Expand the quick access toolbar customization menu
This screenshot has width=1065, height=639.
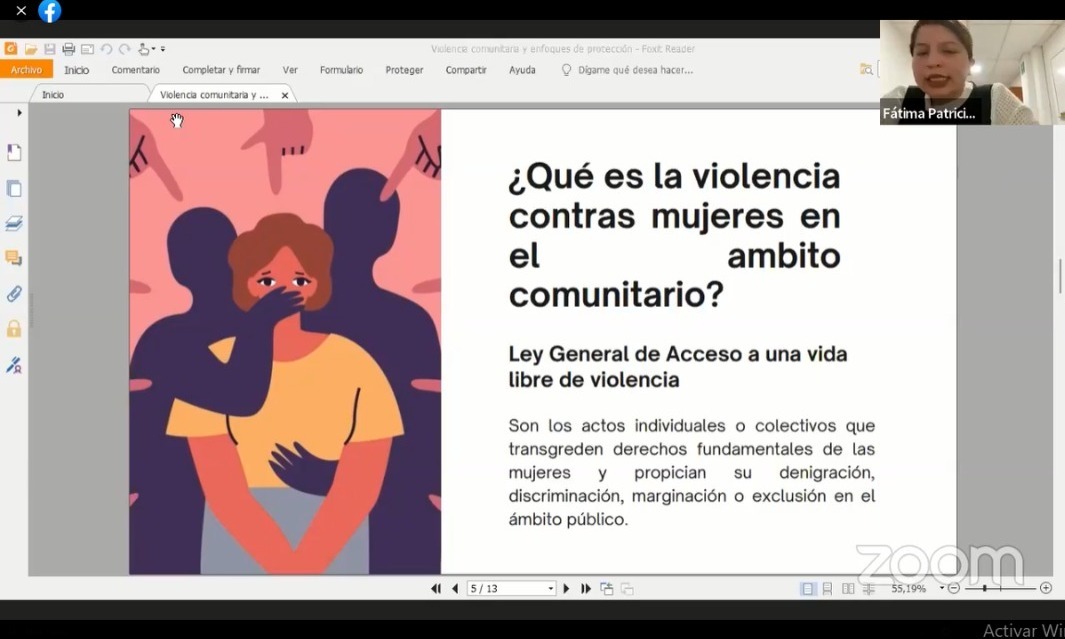click(163, 48)
